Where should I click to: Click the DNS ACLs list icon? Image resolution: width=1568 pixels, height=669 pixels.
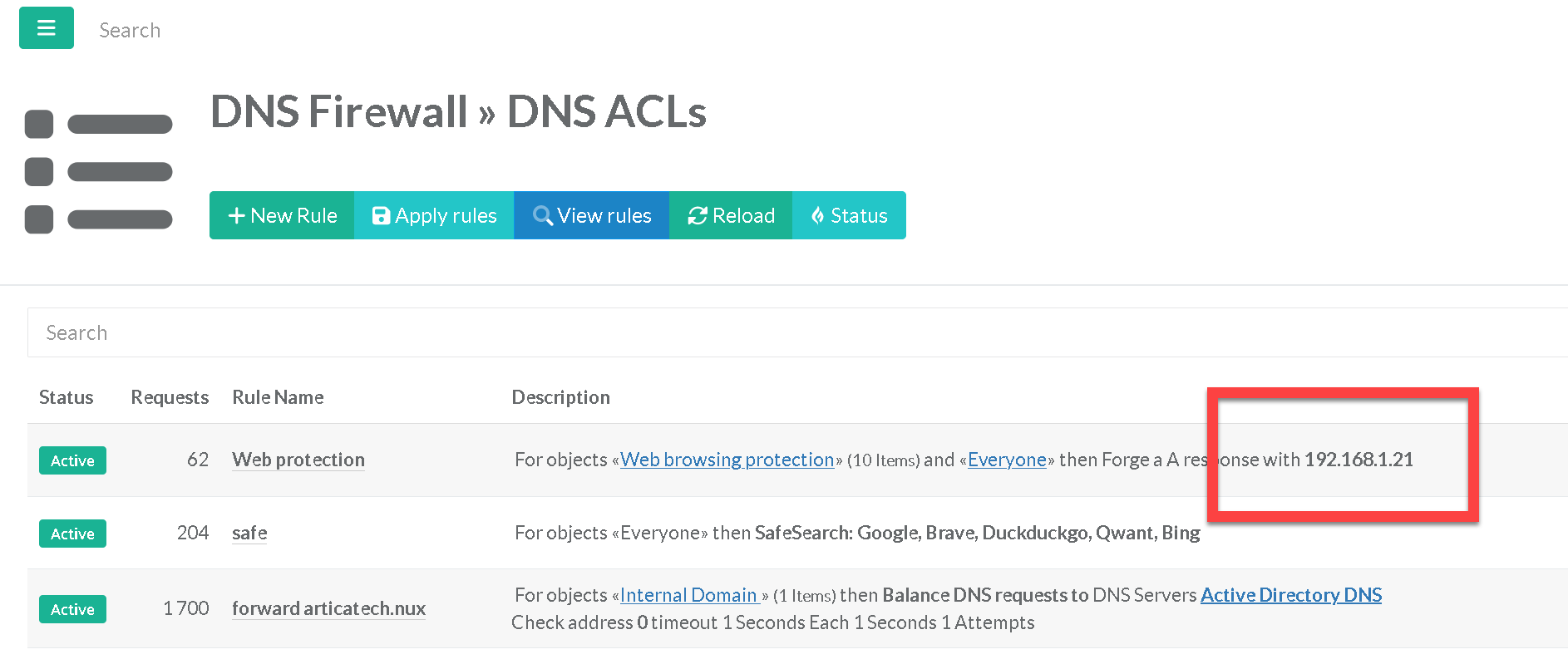click(98, 172)
